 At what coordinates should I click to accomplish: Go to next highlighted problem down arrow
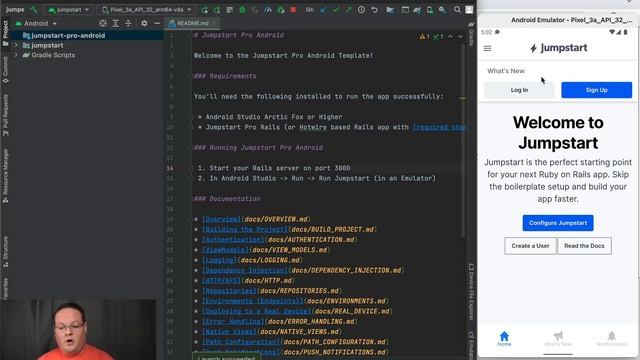point(460,37)
